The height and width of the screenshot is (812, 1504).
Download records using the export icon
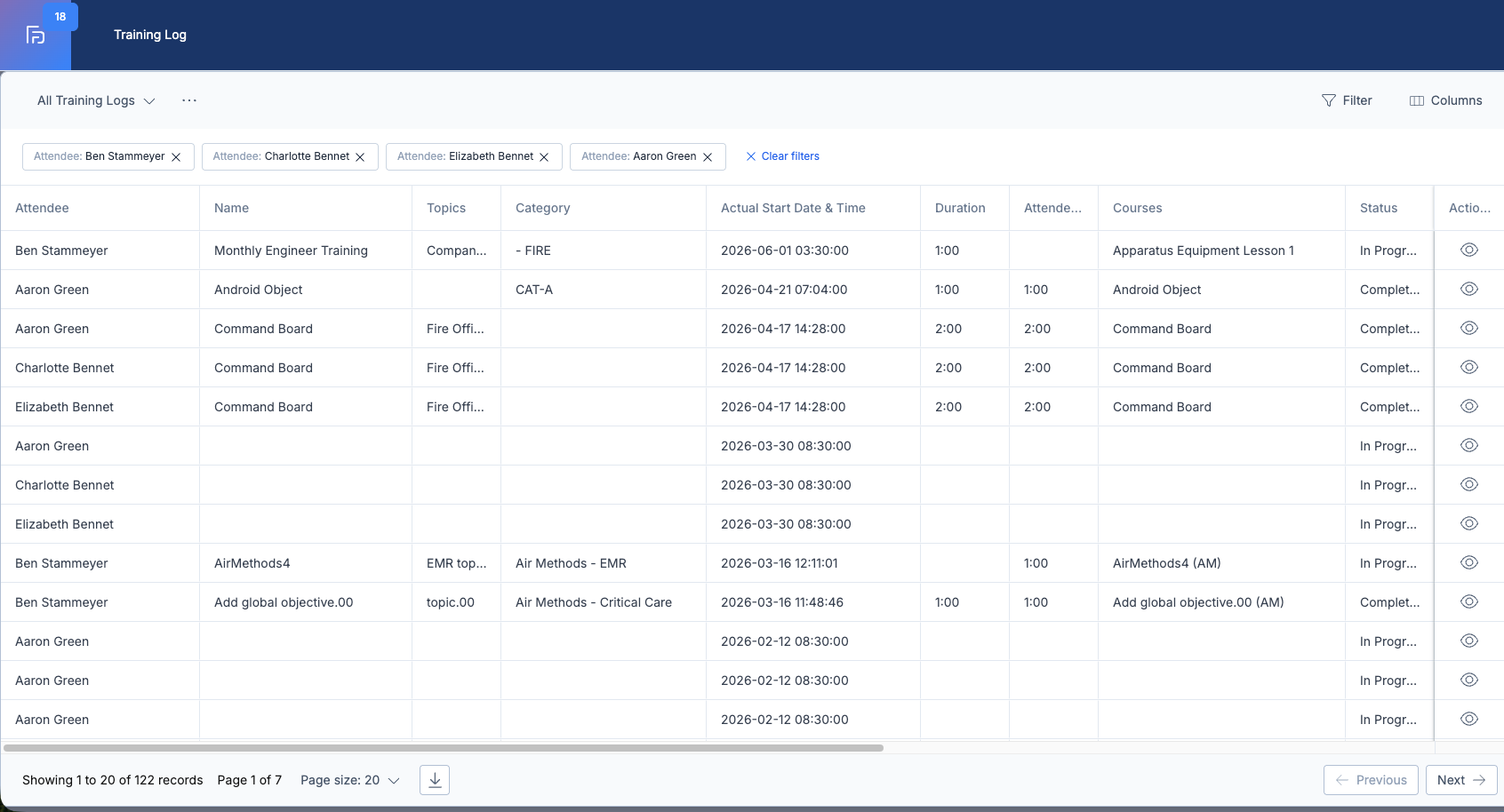(x=435, y=780)
